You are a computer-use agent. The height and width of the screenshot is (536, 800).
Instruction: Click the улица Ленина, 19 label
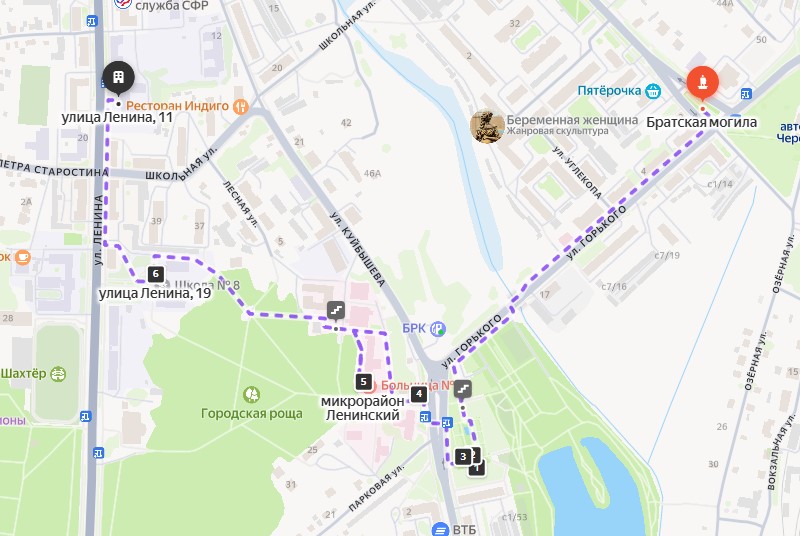coord(155,293)
